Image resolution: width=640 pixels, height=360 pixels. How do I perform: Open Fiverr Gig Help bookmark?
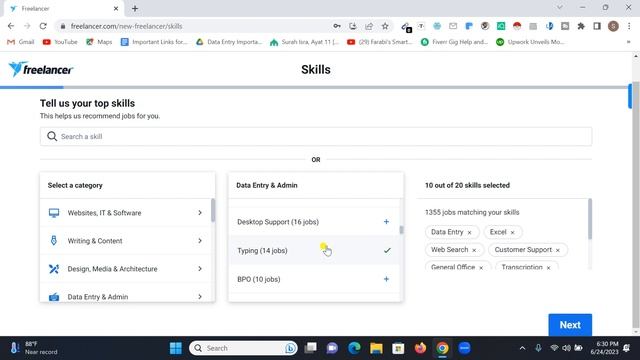[x=454, y=42]
